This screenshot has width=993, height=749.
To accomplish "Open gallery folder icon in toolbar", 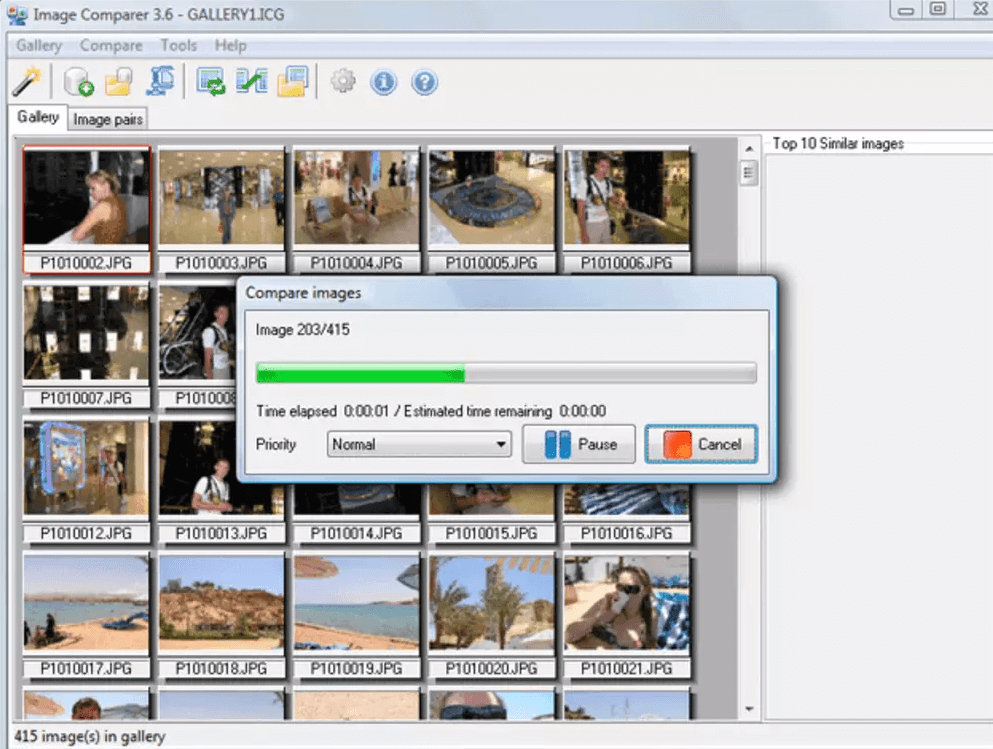I will pos(118,82).
